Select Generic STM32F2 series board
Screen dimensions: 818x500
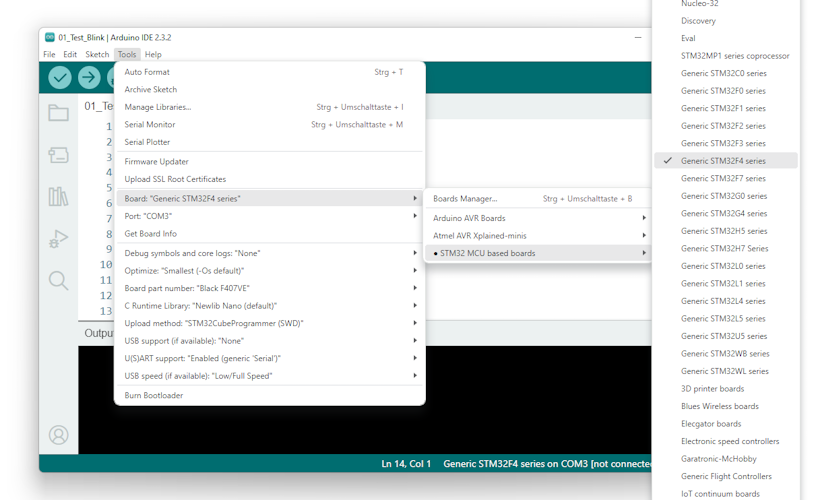click(726, 126)
